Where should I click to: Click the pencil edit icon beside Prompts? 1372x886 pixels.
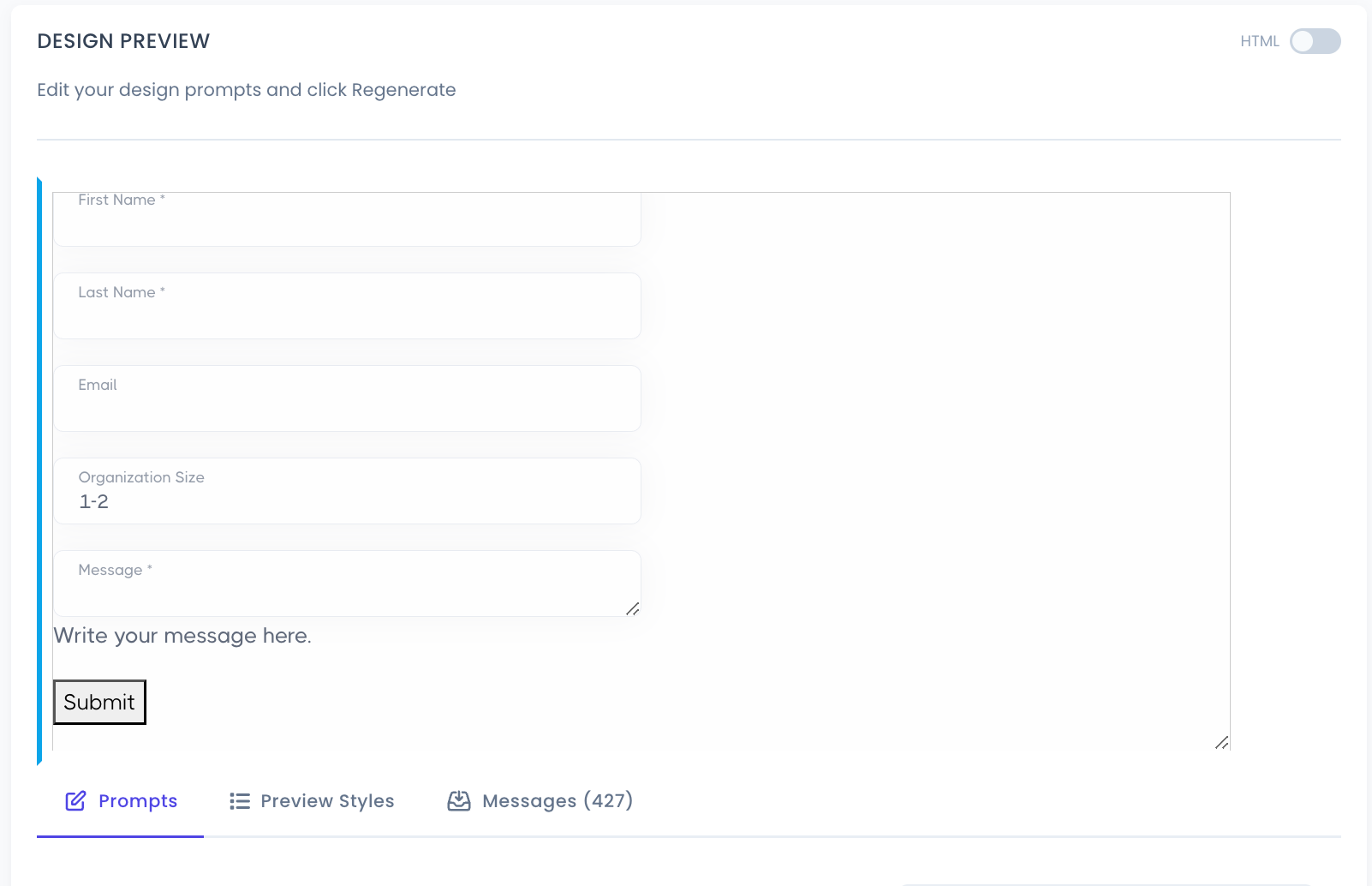coord(75,800)
